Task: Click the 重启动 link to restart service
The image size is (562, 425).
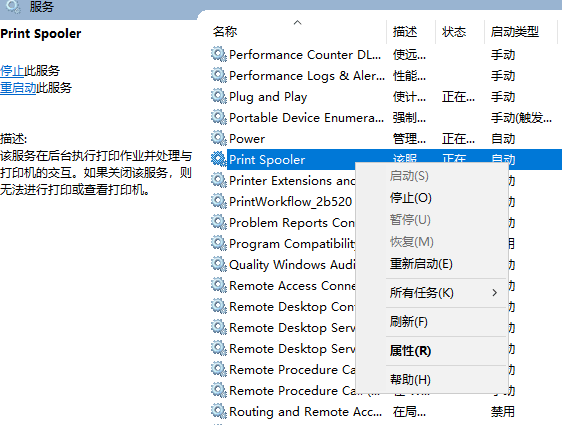Action: tap(18, 87)
